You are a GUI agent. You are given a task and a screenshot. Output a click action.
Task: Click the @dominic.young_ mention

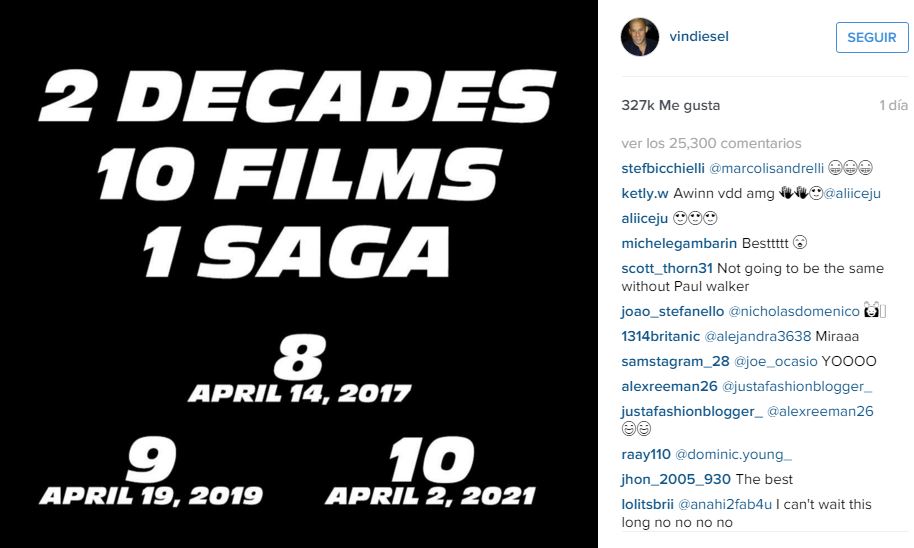pyautogui.click(x=733, y=454)
